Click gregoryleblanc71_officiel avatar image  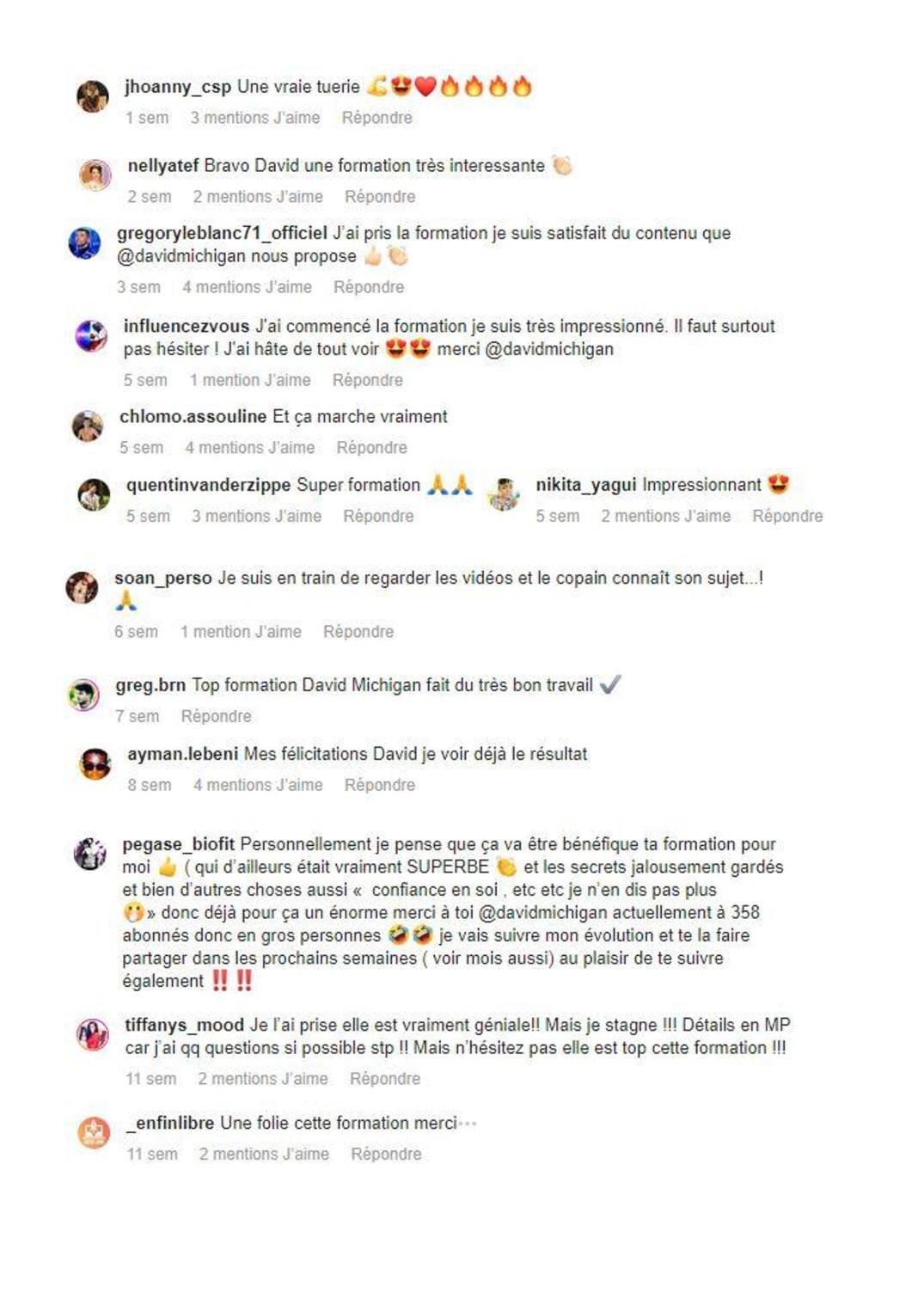[84, 243]
